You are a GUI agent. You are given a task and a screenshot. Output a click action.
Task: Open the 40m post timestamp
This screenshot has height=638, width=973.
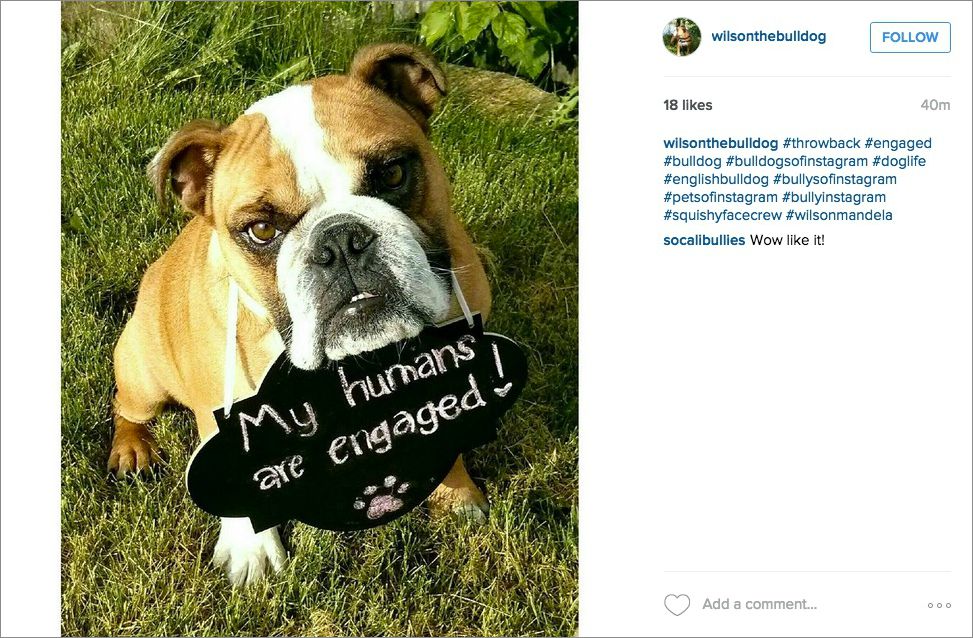pos(935,105)
